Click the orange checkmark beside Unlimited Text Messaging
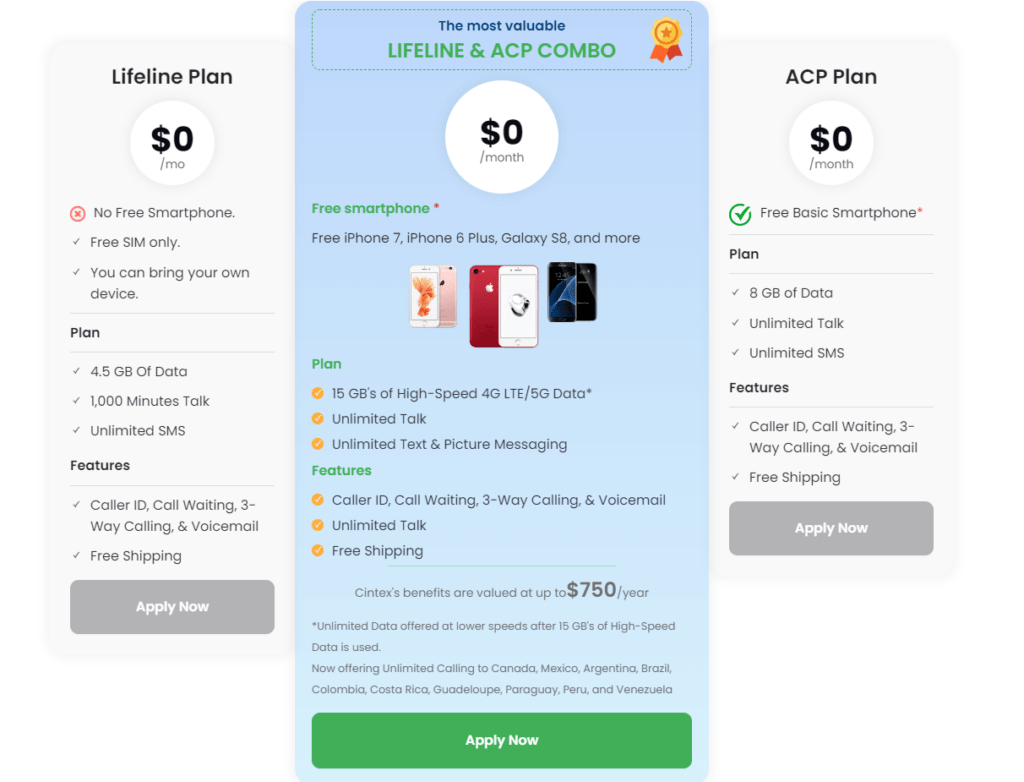The image size is (1024, 782). click(319, 444)
